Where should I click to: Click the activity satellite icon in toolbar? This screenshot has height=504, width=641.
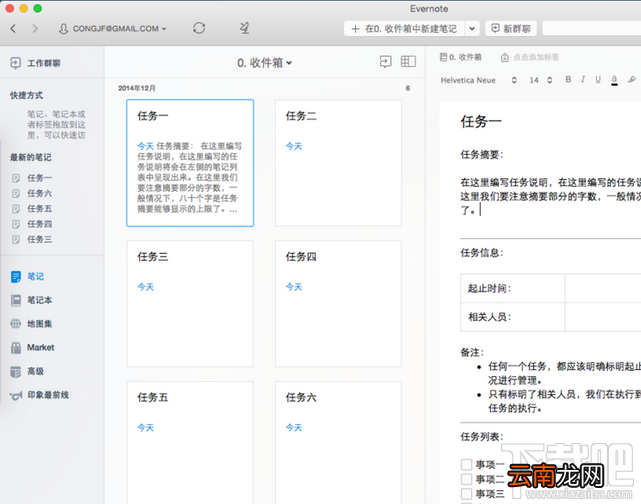(x=244, y=28)
